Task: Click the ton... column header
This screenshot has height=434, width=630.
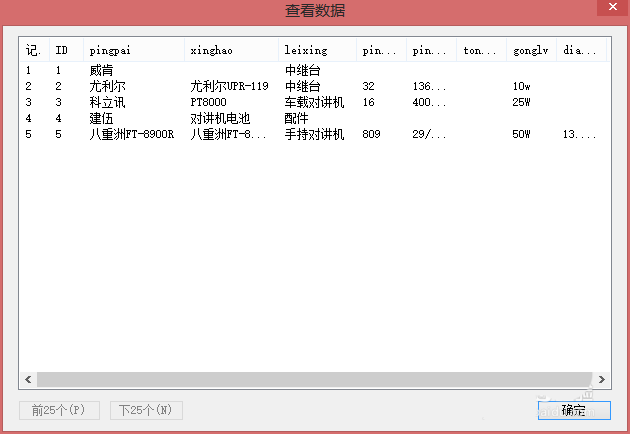Action: pos(481,50)
